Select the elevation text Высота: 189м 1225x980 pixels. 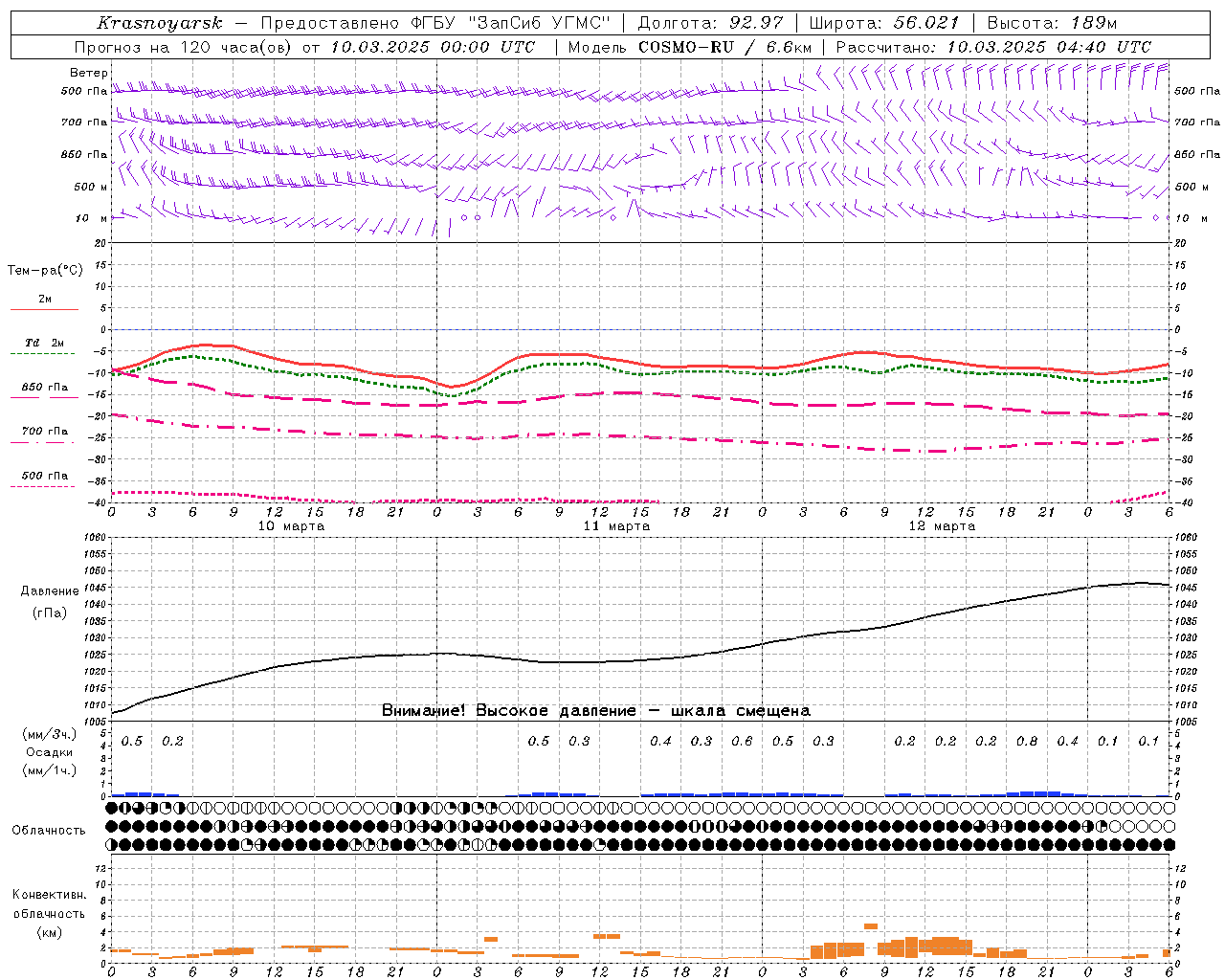coord(1052,23)
